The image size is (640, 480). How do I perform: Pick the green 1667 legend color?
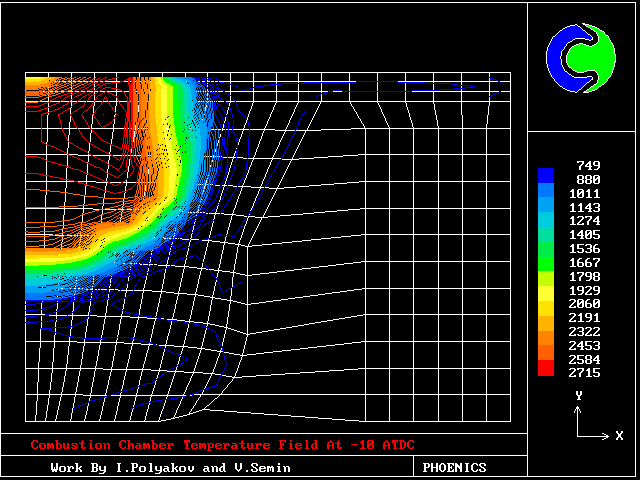click(x=545, y=264)
